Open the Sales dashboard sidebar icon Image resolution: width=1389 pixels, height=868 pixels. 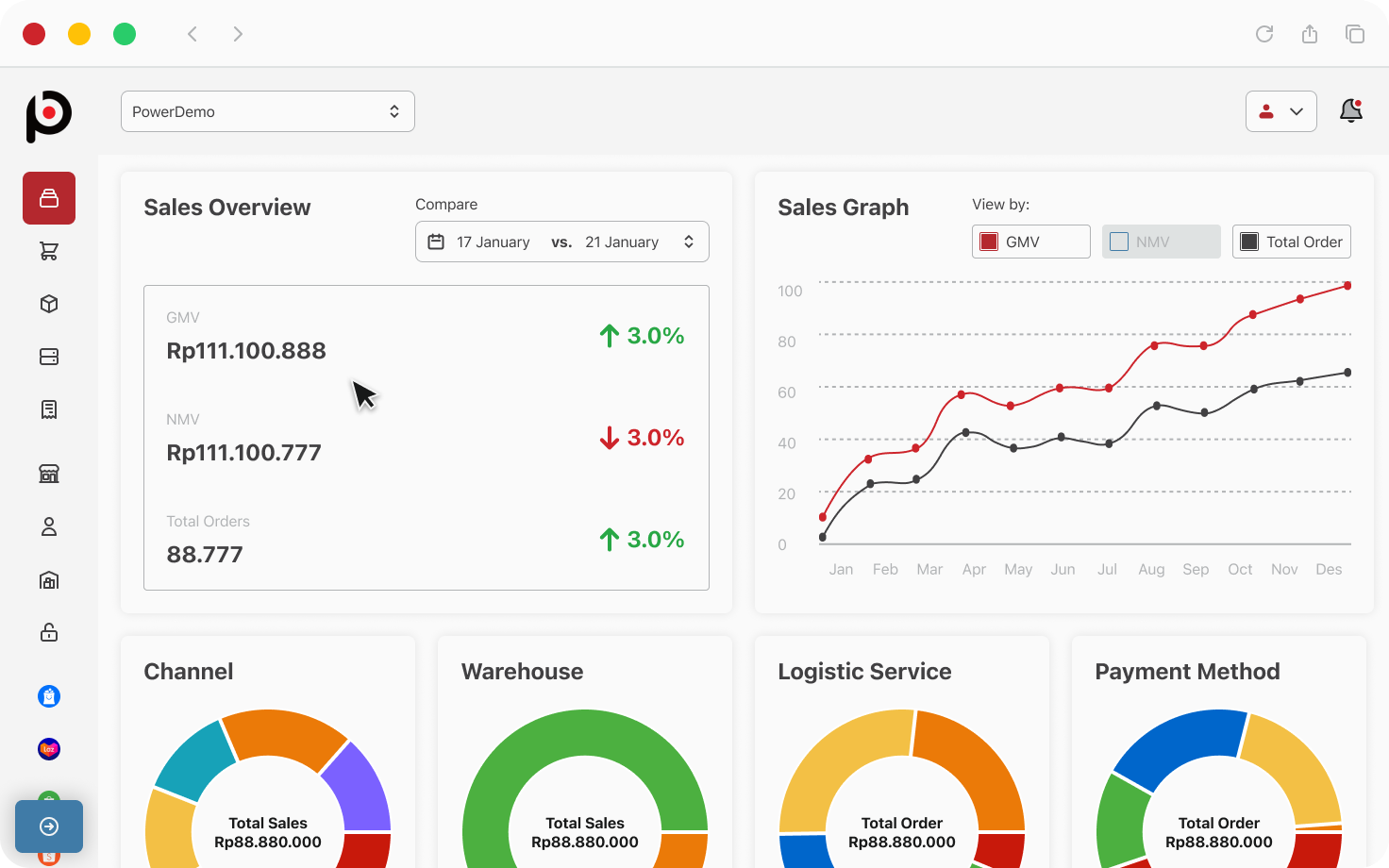[49, 198]
